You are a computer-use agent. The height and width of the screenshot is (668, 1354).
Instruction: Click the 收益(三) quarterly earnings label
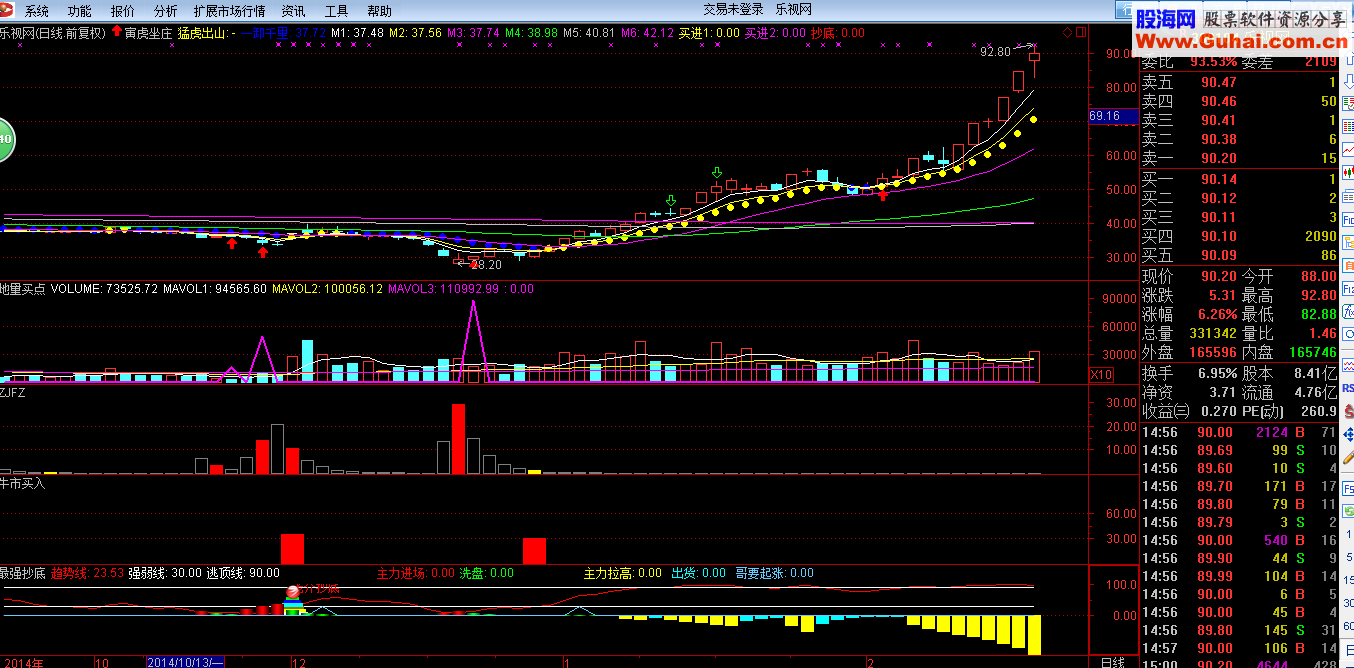tap(1167, 411)
